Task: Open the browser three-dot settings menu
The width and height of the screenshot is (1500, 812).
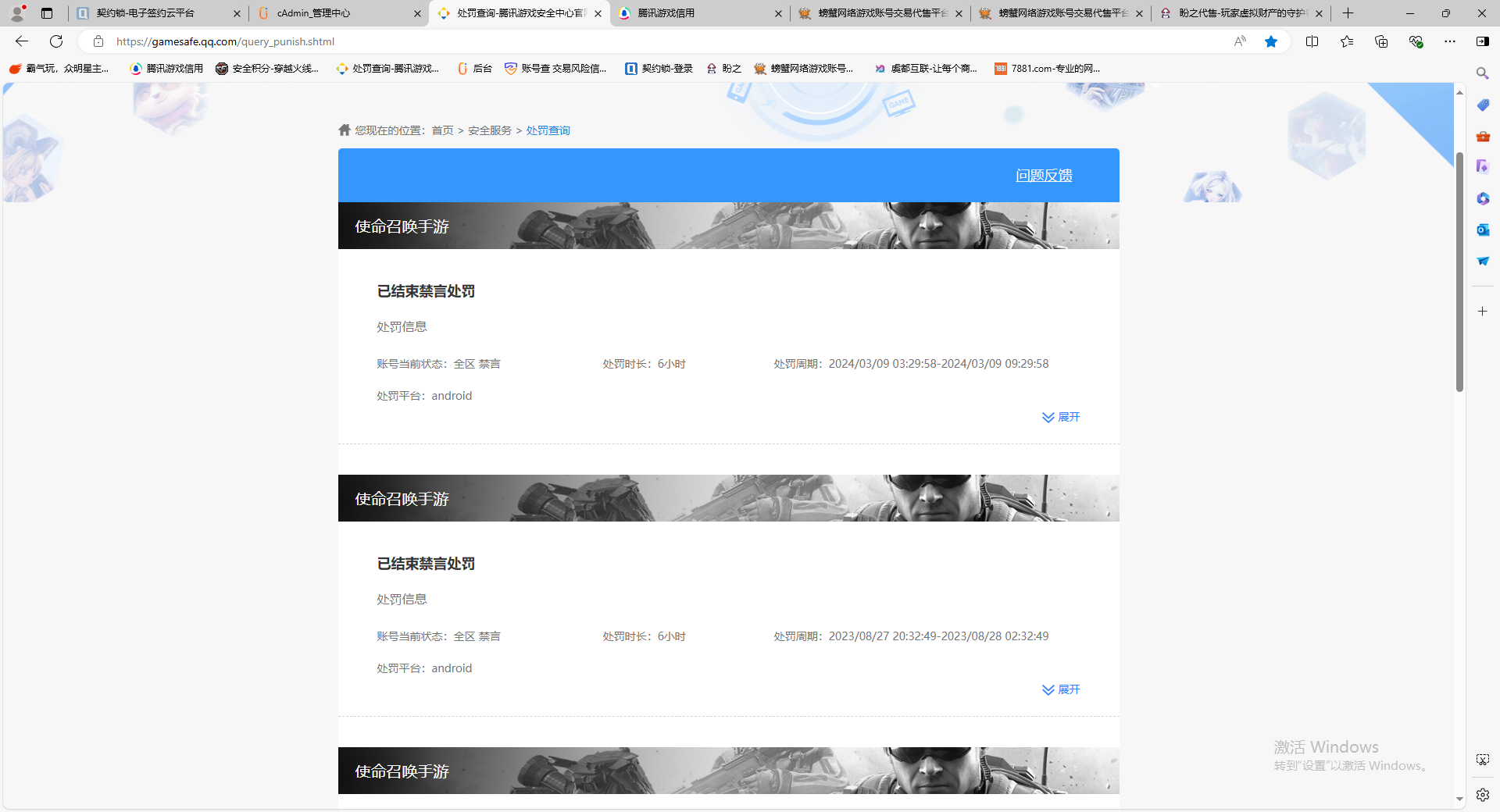Action: pyautogui.click(x=1449, y=41)
